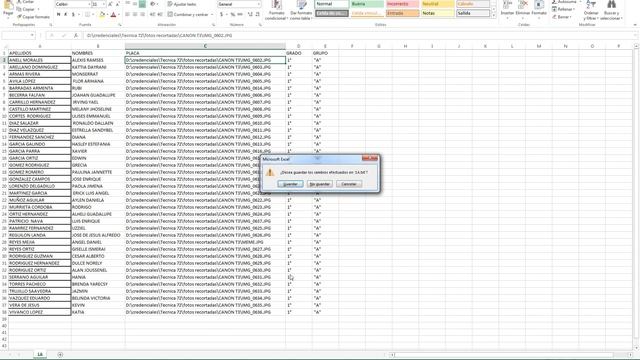640x360 pixels.
Task: Toggle Cursiva italic formatting
Action: (66, 15)
